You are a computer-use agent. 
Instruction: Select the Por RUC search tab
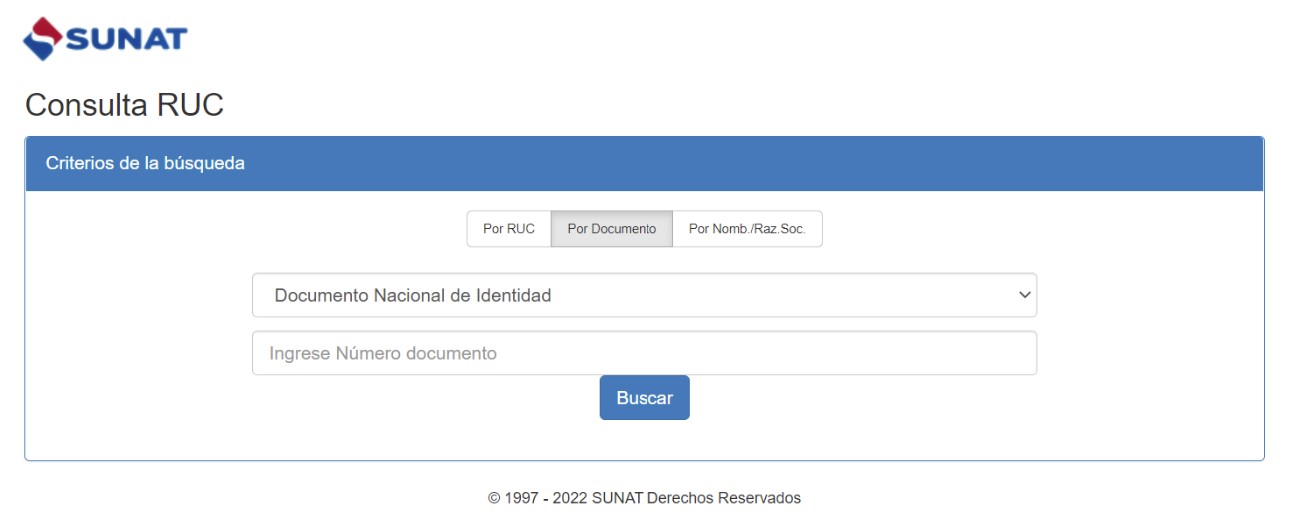[x=509, y=229]
